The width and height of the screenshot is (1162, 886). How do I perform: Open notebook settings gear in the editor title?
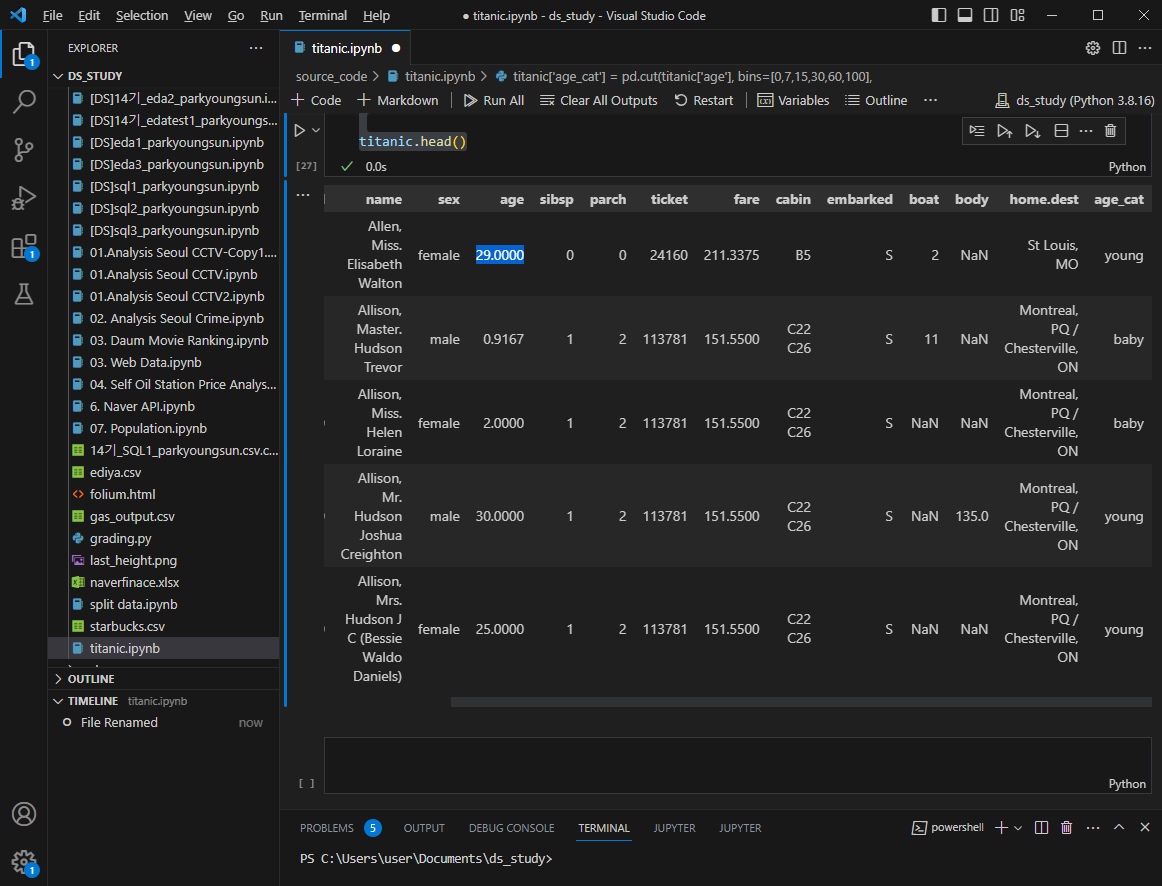(1092, 48)
